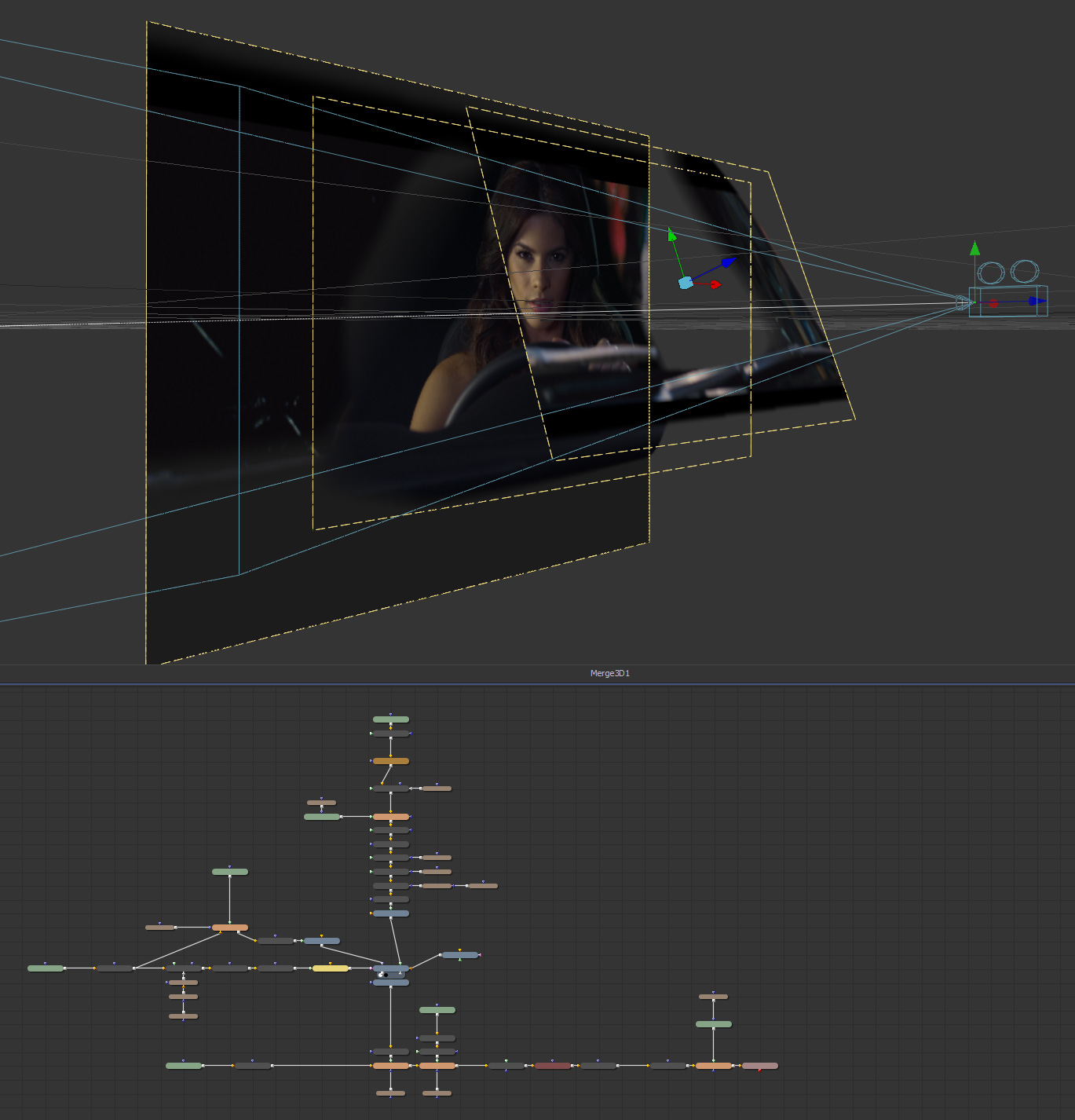Select the green node directly above the rightmost orange node
This screenshot has width=1075, height=1120.
pyautogui.click(x=714, y=1024)
